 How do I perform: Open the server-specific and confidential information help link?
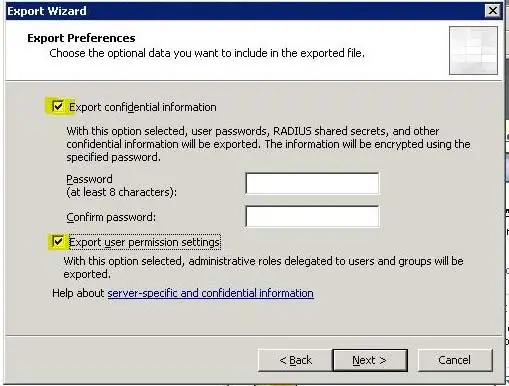210,293
